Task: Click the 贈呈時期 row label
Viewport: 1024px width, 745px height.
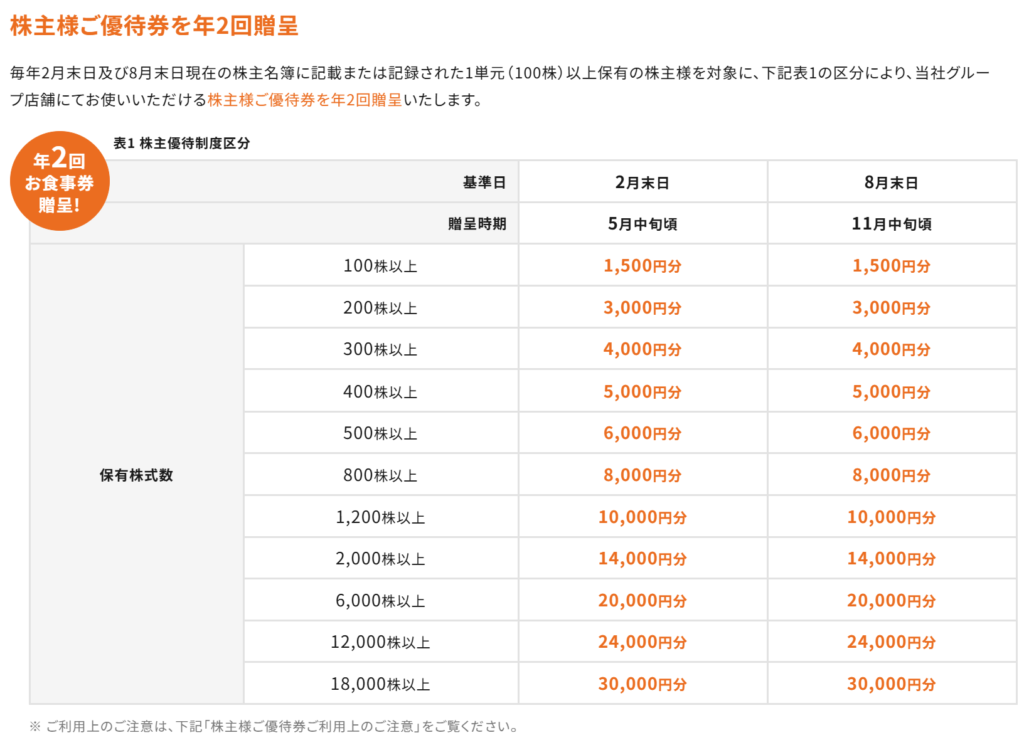Action: (477, 224)
